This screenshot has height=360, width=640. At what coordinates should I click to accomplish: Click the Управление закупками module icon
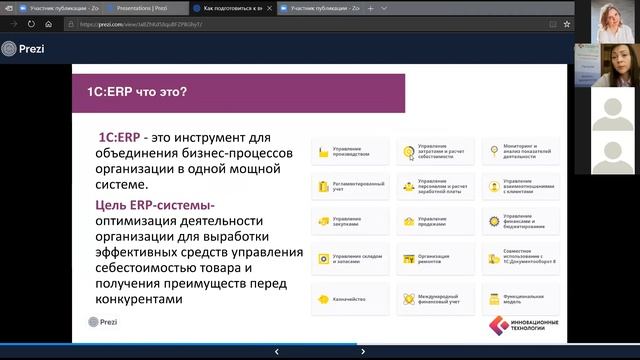(x=324, y=222)
